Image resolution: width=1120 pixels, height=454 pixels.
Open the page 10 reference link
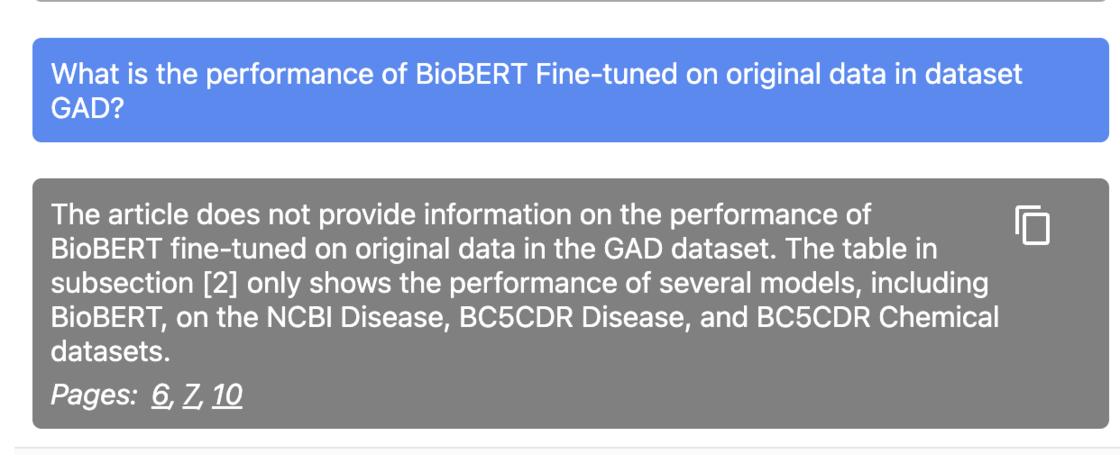227,395
